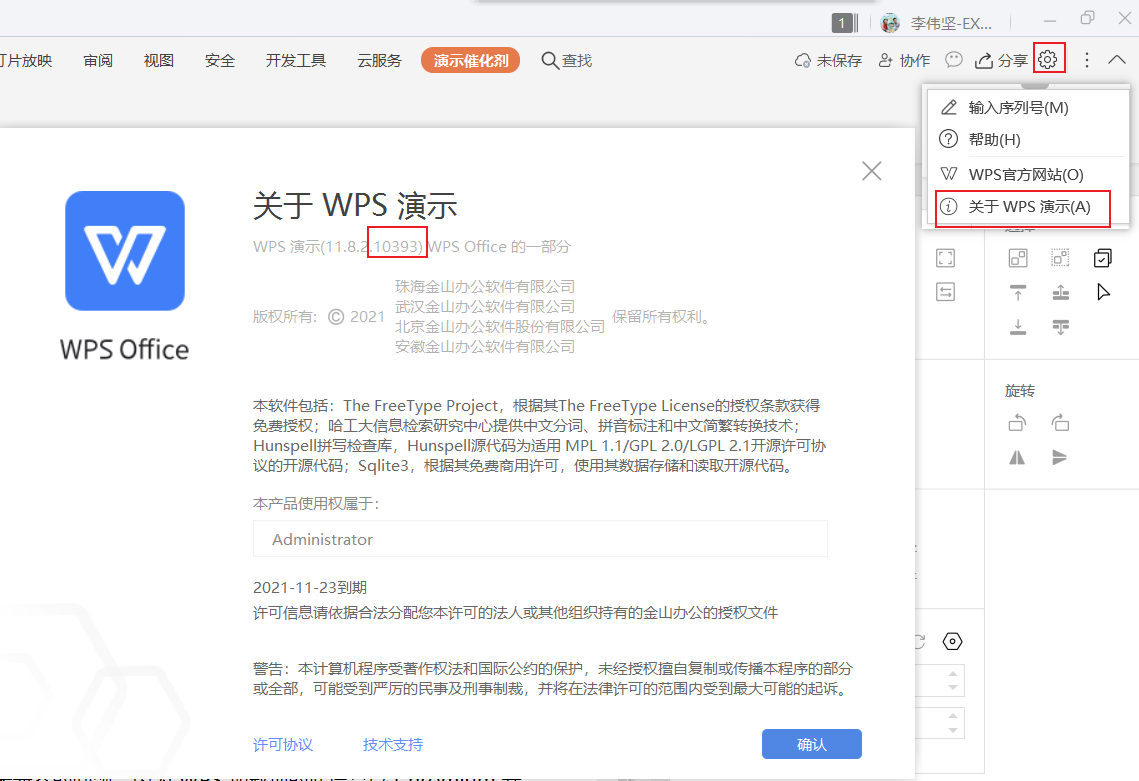
Task: Open the 视图 view tab
Action: [158, 60]
